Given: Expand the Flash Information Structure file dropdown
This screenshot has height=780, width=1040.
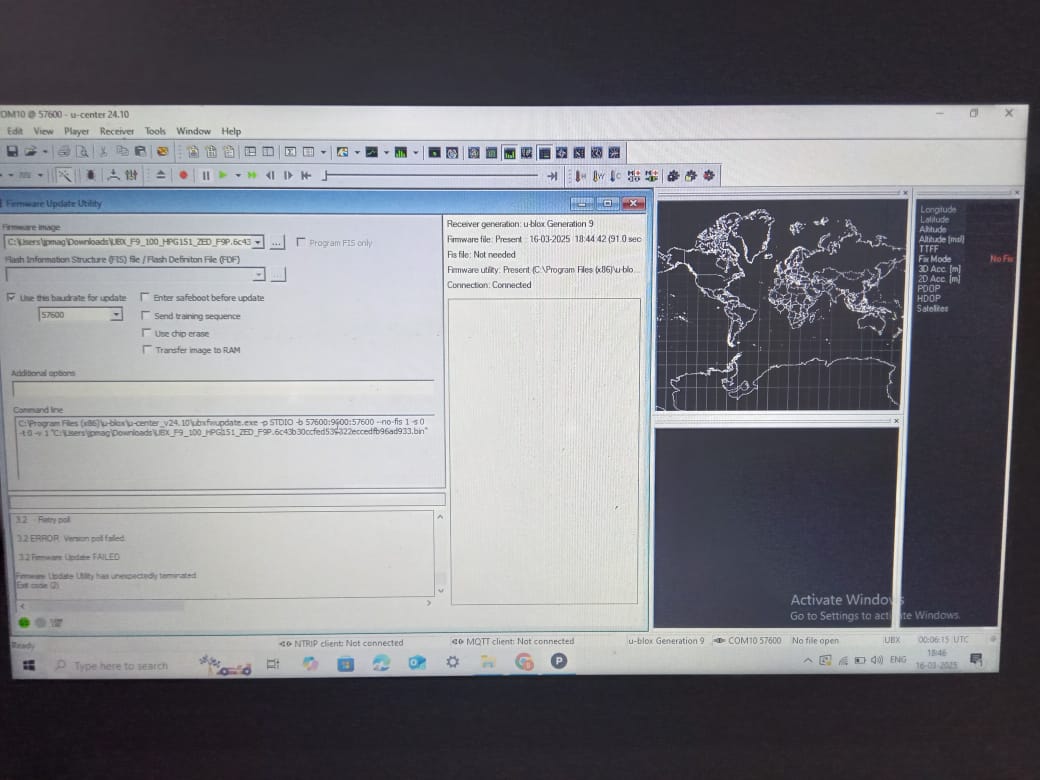Looking at the screenshot, I should [x=259, y=274].
